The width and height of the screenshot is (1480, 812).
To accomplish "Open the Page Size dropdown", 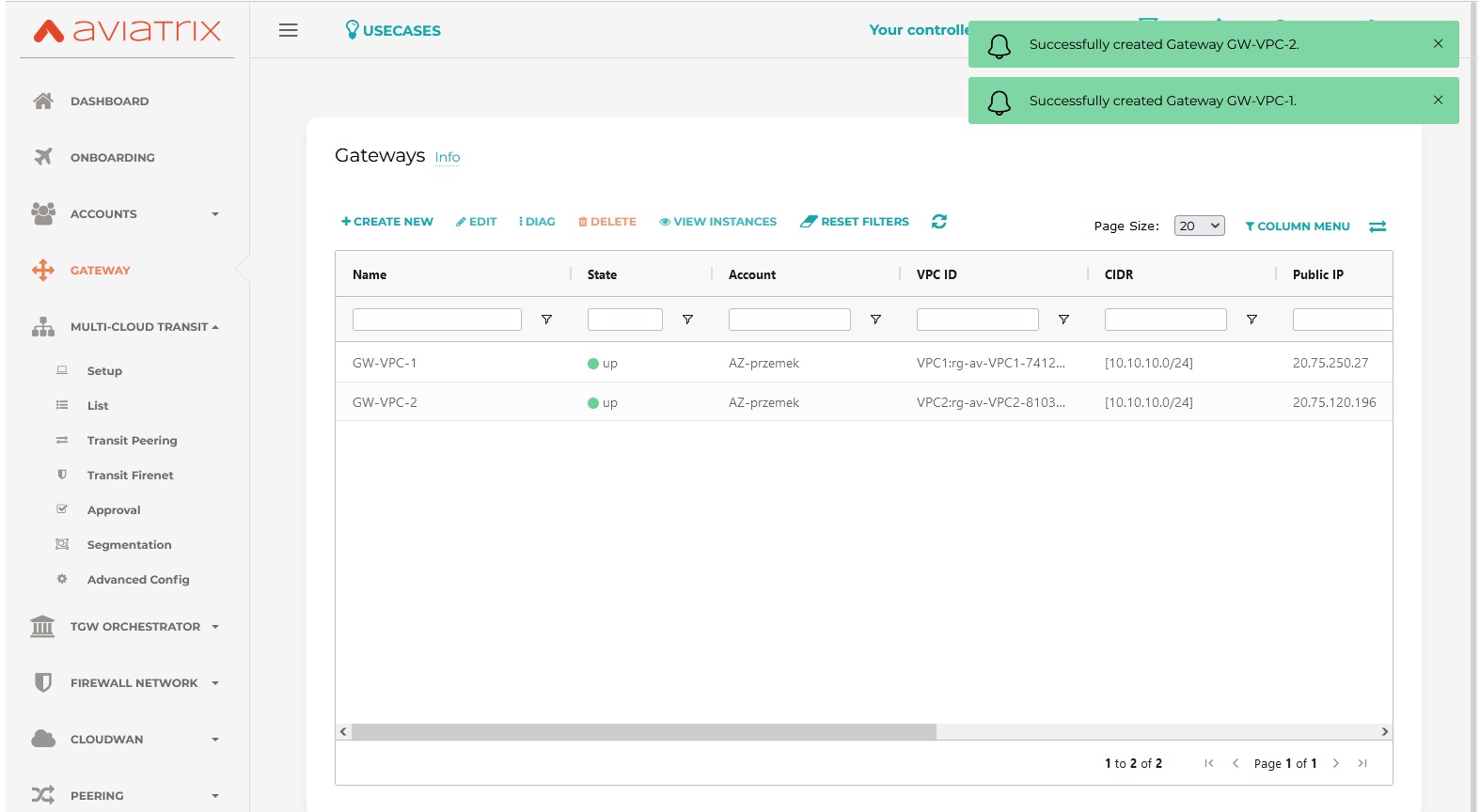I will pos(1199,226).
